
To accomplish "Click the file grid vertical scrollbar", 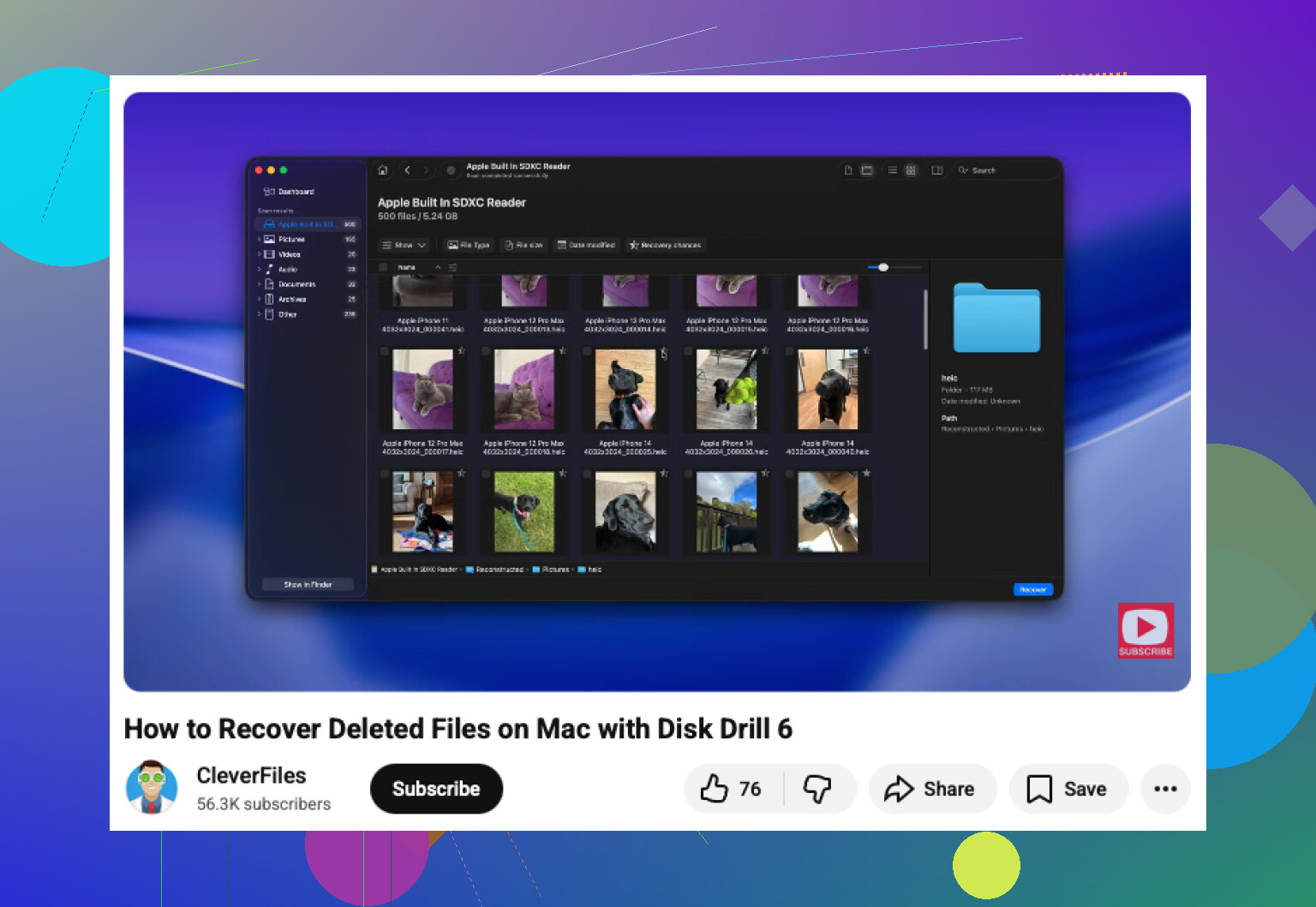I will pyautogui.click(x=925, y=319).
